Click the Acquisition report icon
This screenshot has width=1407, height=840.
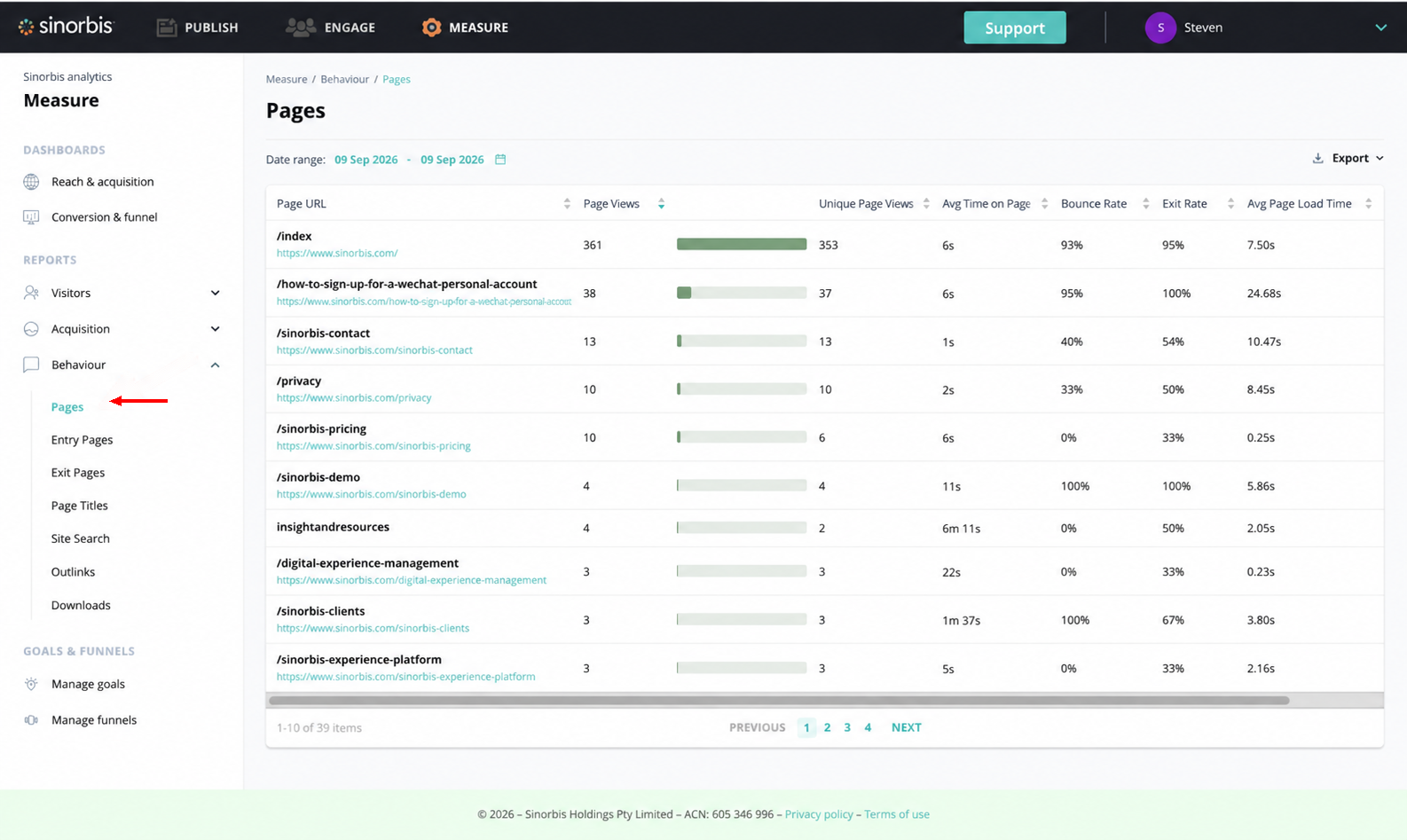[31, 329]
